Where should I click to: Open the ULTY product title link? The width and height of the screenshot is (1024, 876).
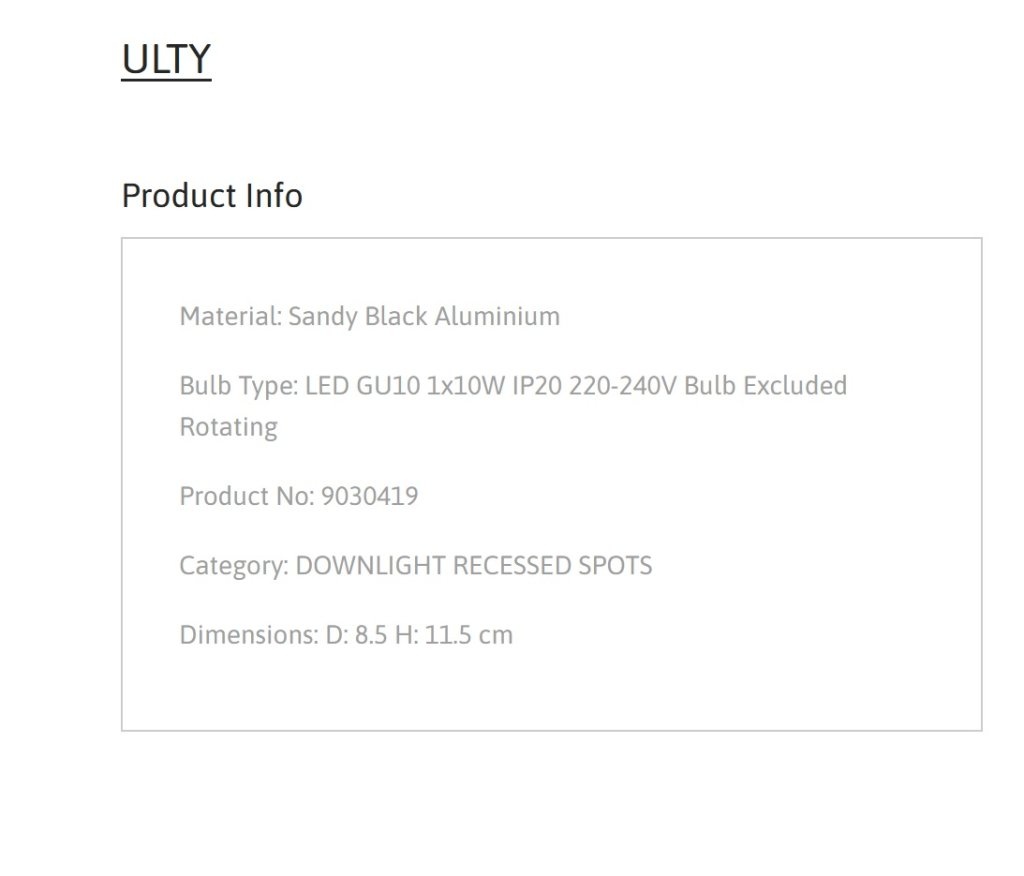[166, 59]
